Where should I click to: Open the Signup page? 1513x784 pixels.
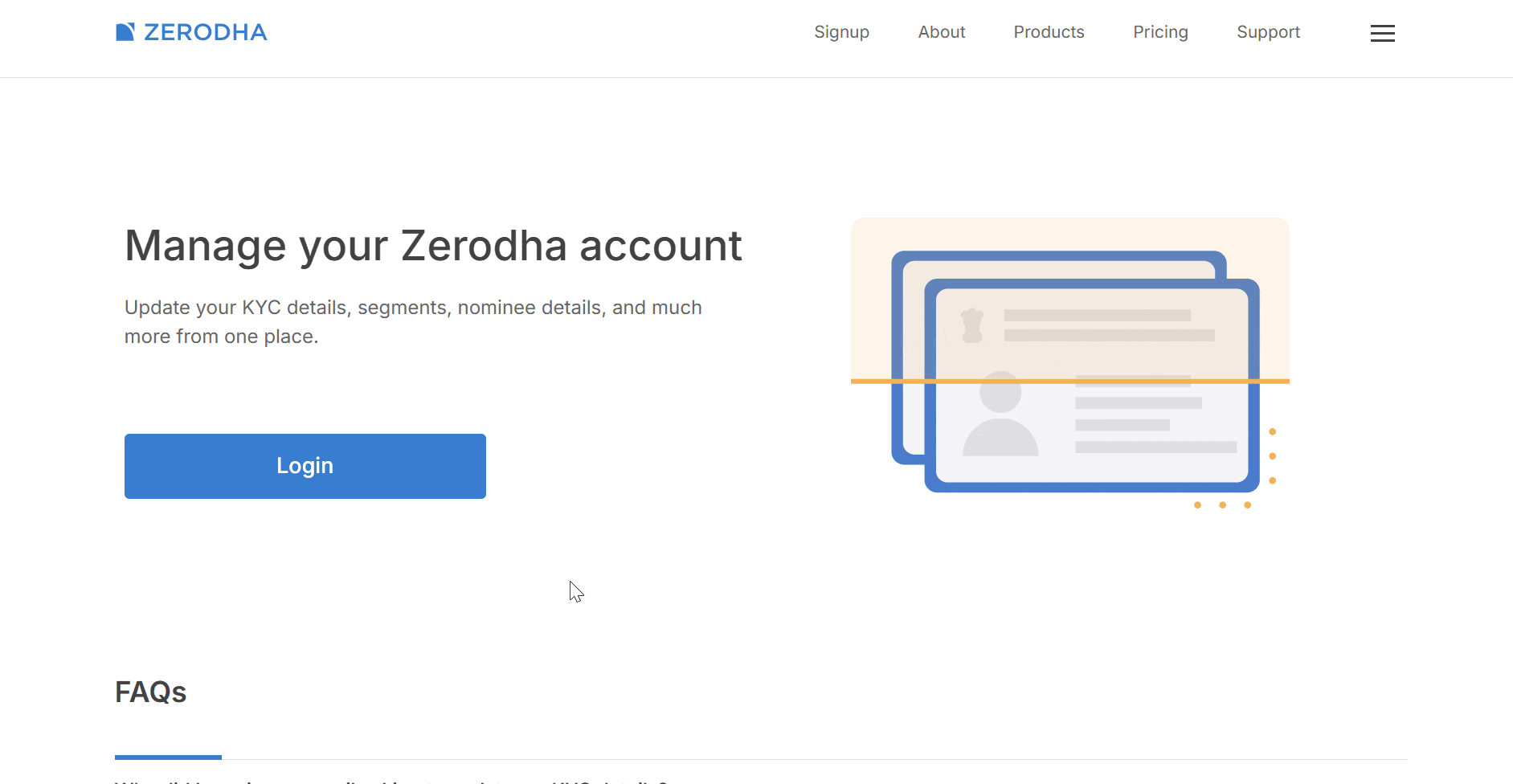pos(841,32)
